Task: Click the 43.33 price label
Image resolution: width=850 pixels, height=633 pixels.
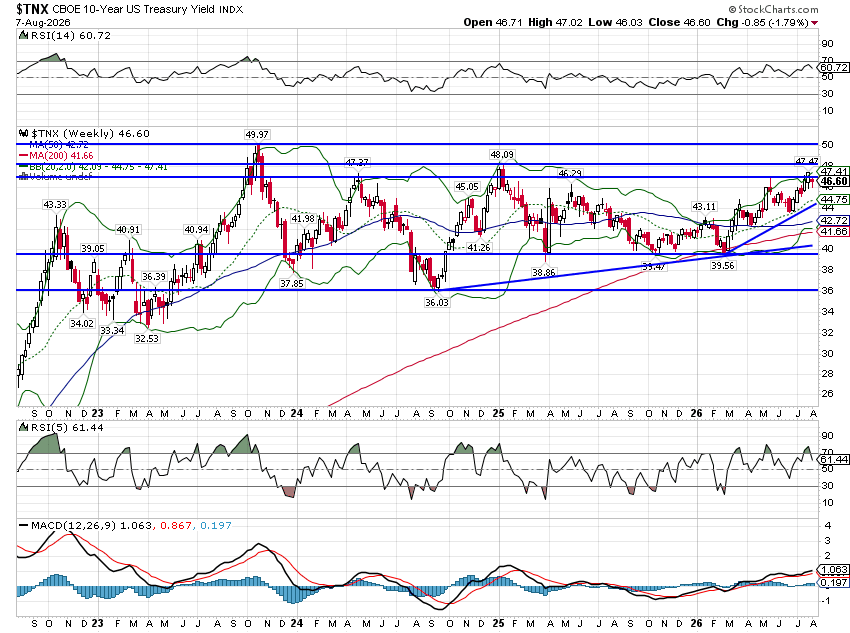Action: [x=55, y=205]
